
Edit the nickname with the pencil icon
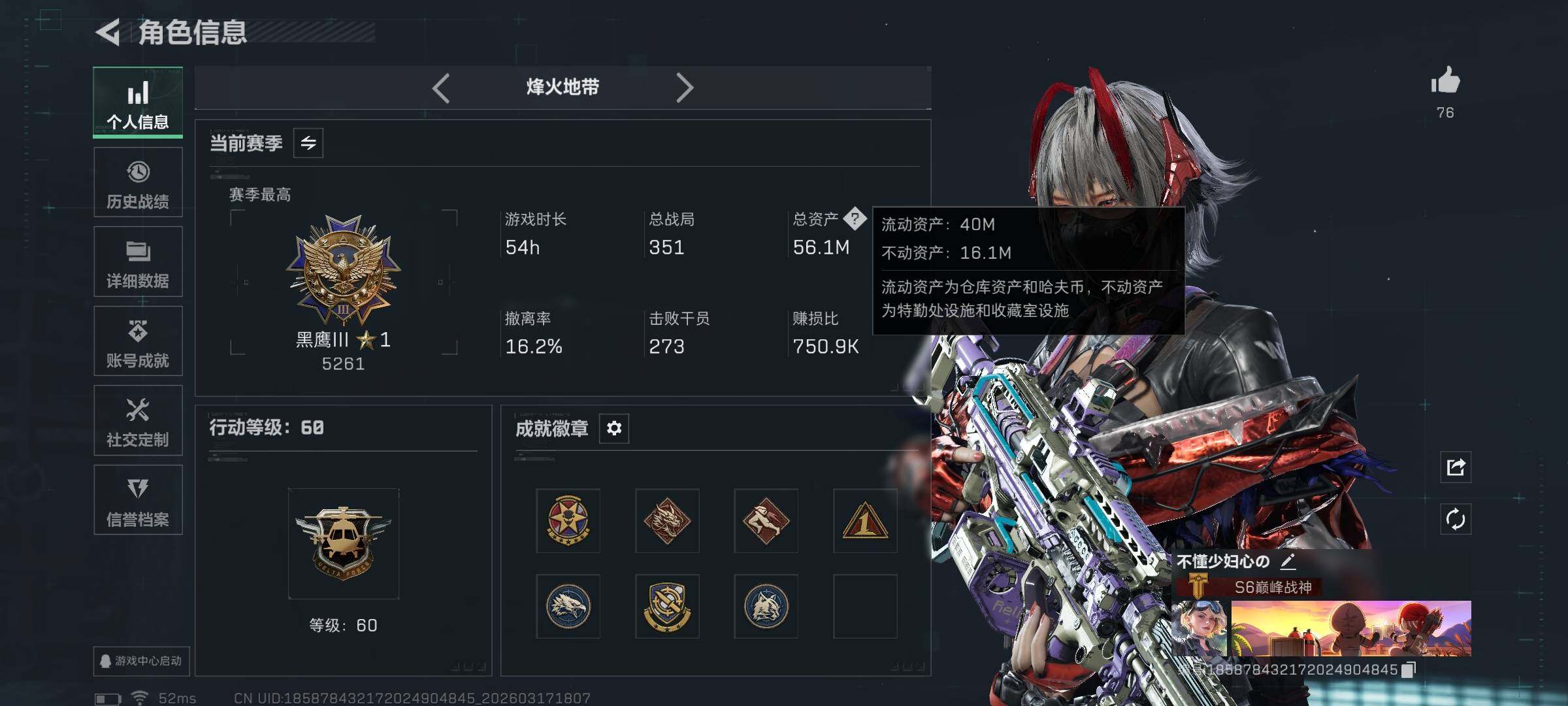tap(1287, 561)
